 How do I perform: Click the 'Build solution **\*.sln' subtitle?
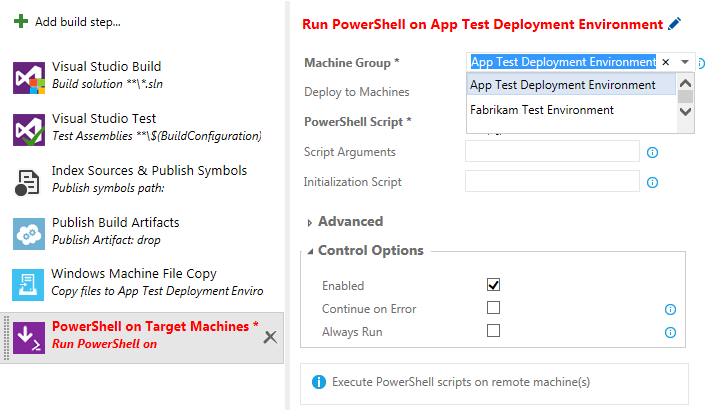[x=107, y=84]
